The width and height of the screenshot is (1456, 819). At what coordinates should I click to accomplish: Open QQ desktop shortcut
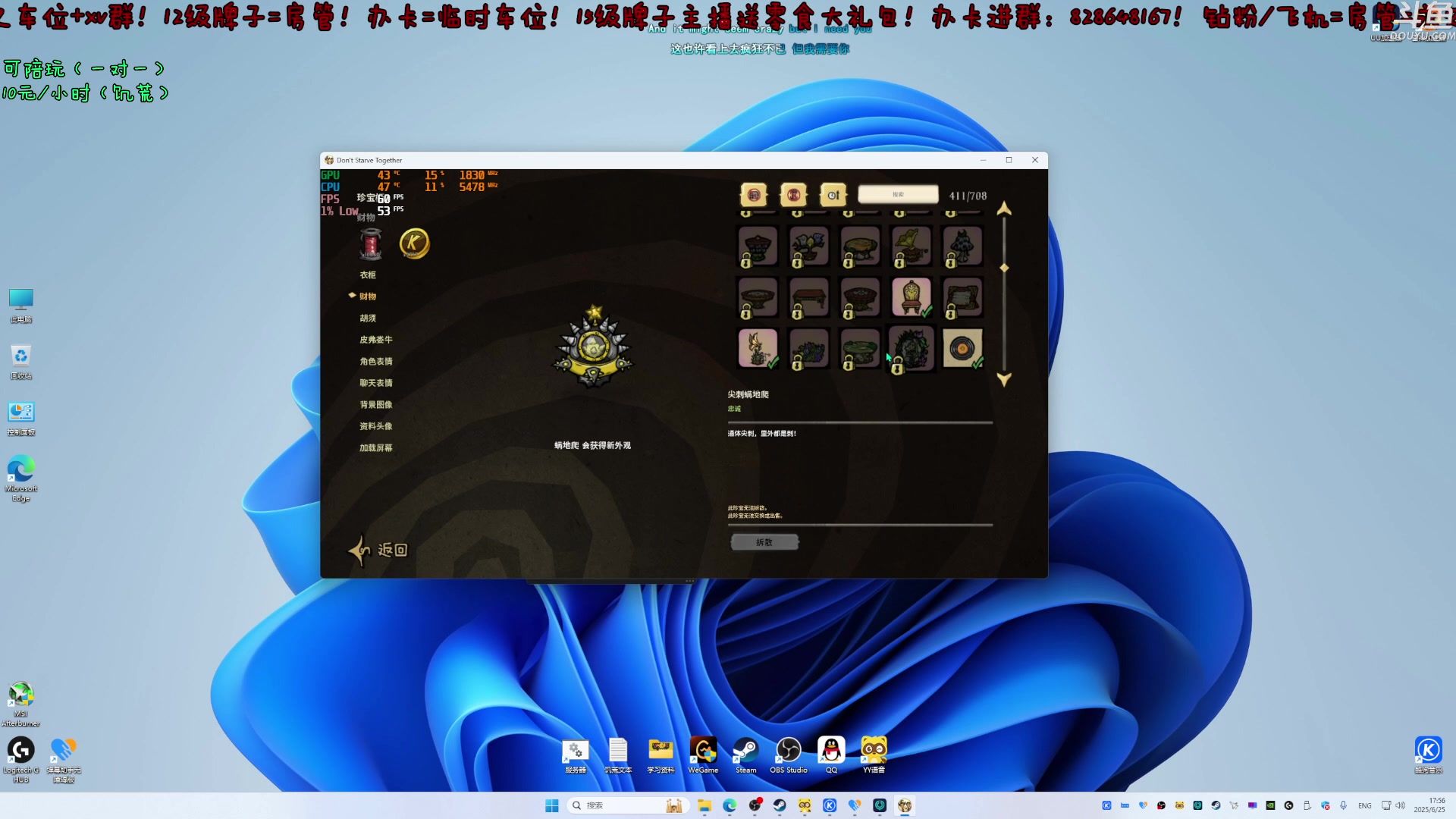[x=831, y=755]
